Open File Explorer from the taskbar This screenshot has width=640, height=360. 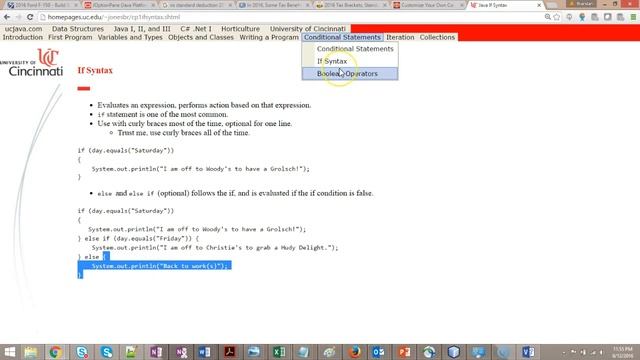[x=31, y=352]
